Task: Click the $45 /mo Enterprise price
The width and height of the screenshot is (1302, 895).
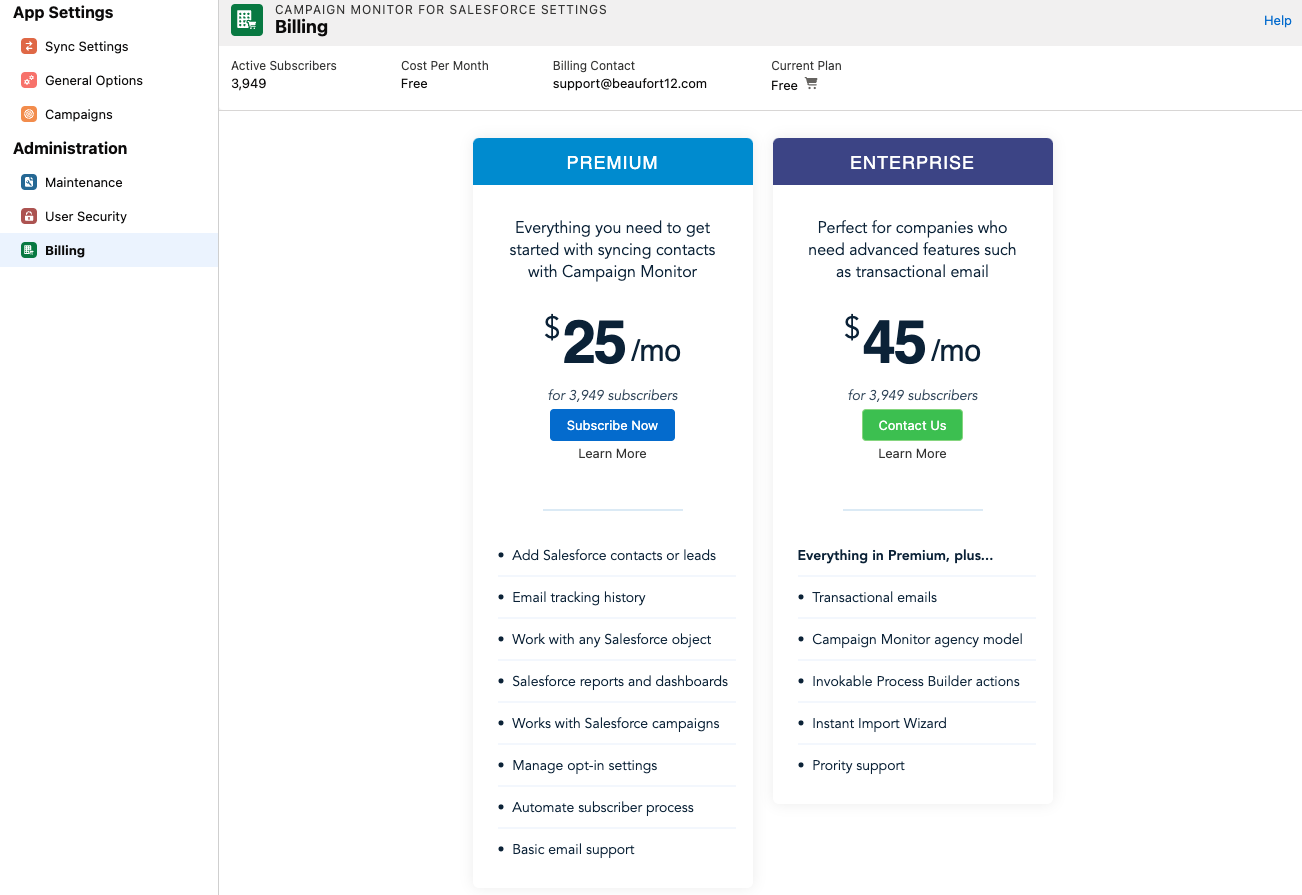Action: (912, 342)
